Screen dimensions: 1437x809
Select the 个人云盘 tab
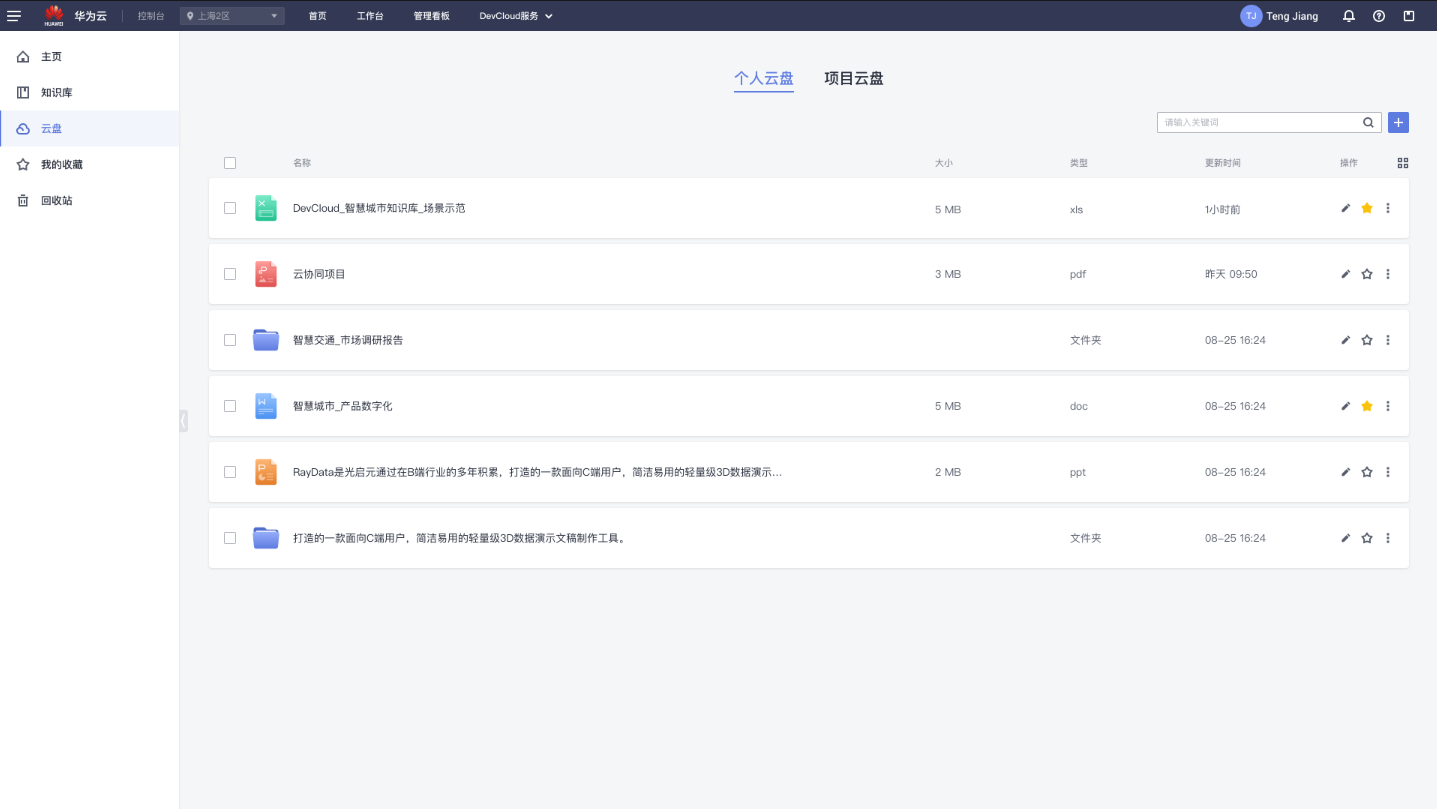pos(764,78)
